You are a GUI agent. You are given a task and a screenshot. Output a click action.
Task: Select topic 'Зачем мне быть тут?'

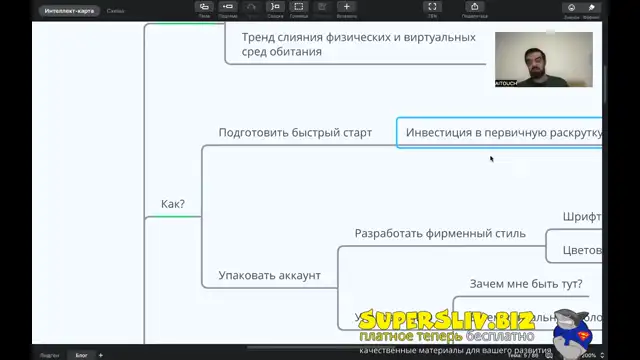coord(526,284)
